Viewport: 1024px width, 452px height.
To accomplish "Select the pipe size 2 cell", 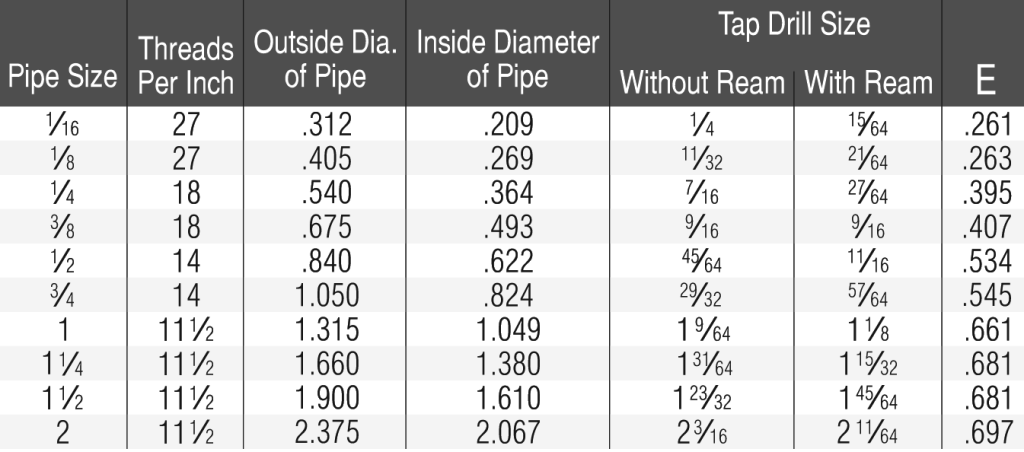I will 62,432.
